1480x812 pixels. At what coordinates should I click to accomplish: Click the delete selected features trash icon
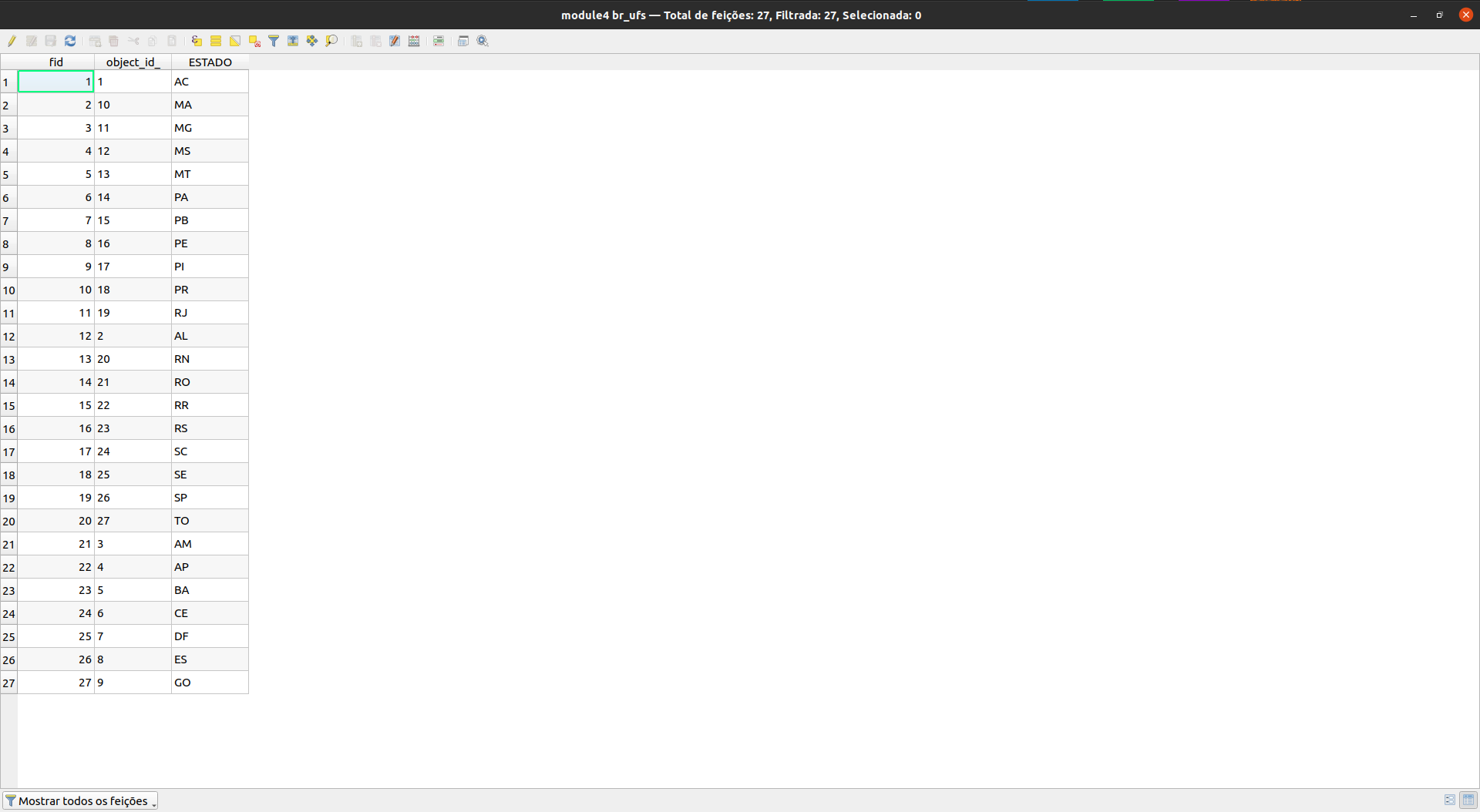point(114,41)
